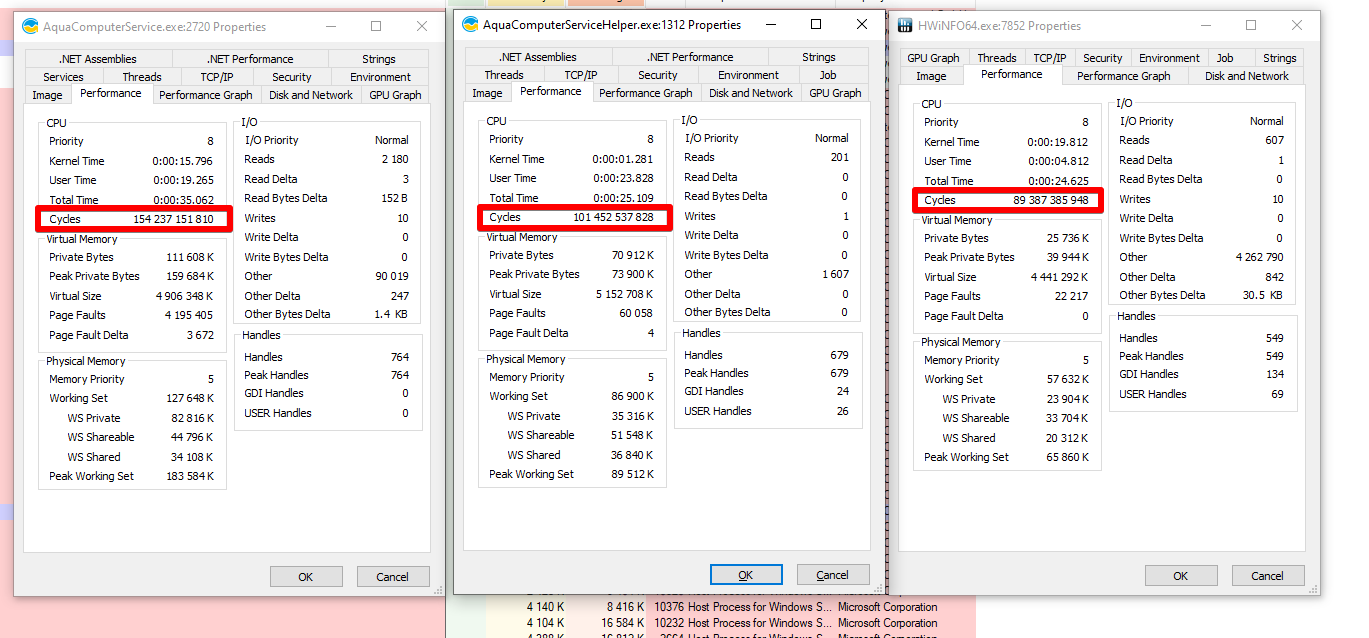Click OK in AquaComputerServiceHelper properties

(746, 575)
